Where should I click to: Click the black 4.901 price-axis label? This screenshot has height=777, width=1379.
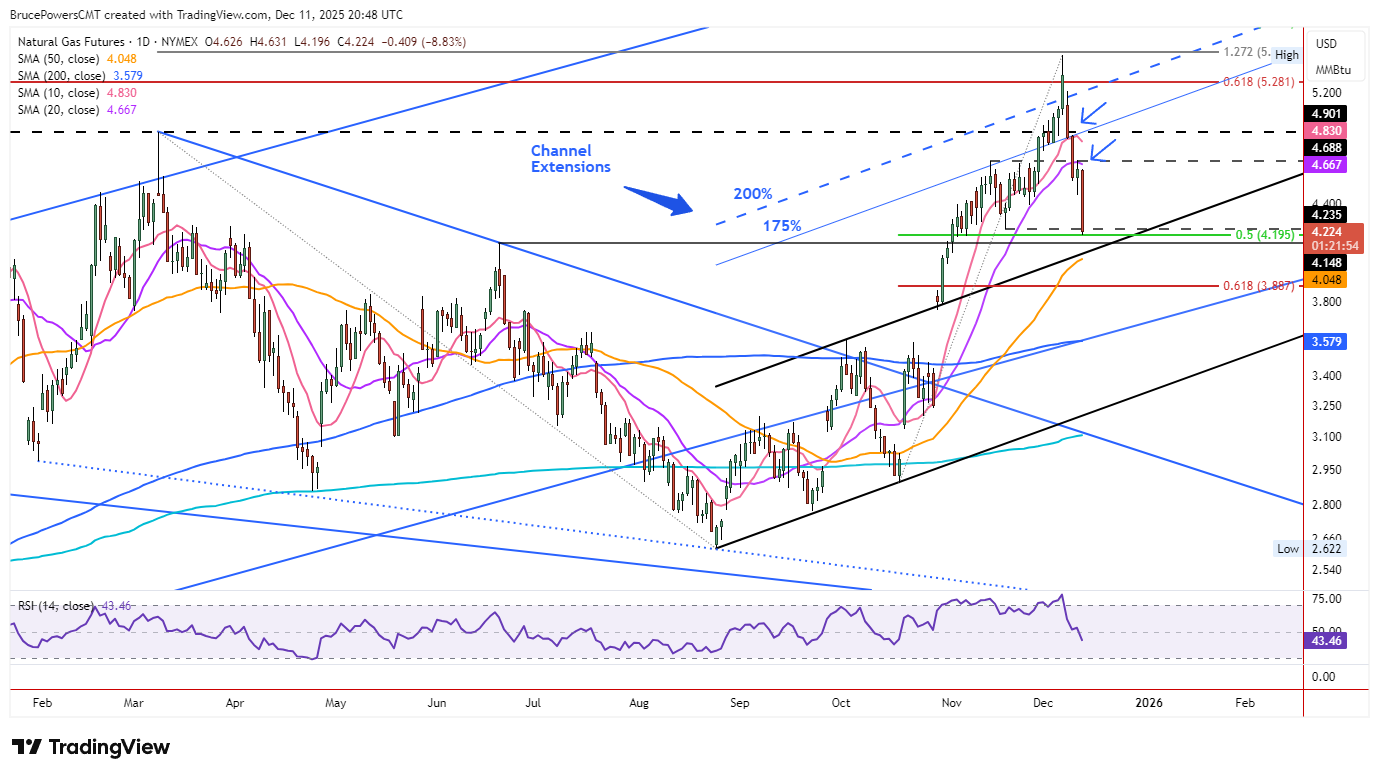click(x=1328, y=114)
